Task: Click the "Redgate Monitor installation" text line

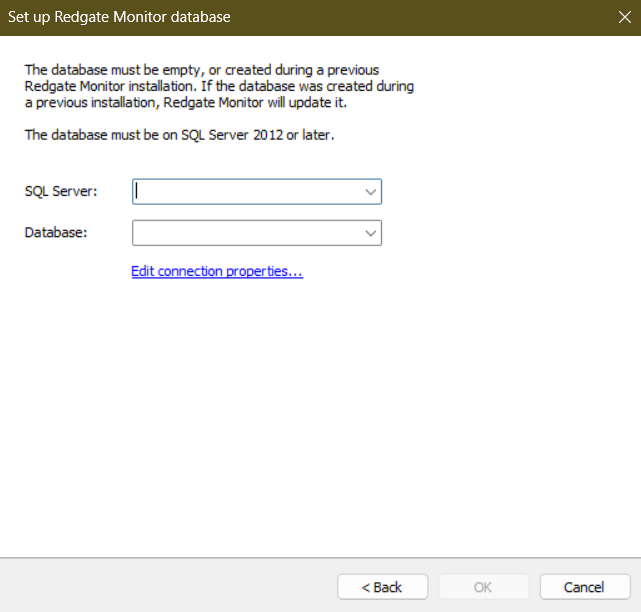Action: [218, 86]
